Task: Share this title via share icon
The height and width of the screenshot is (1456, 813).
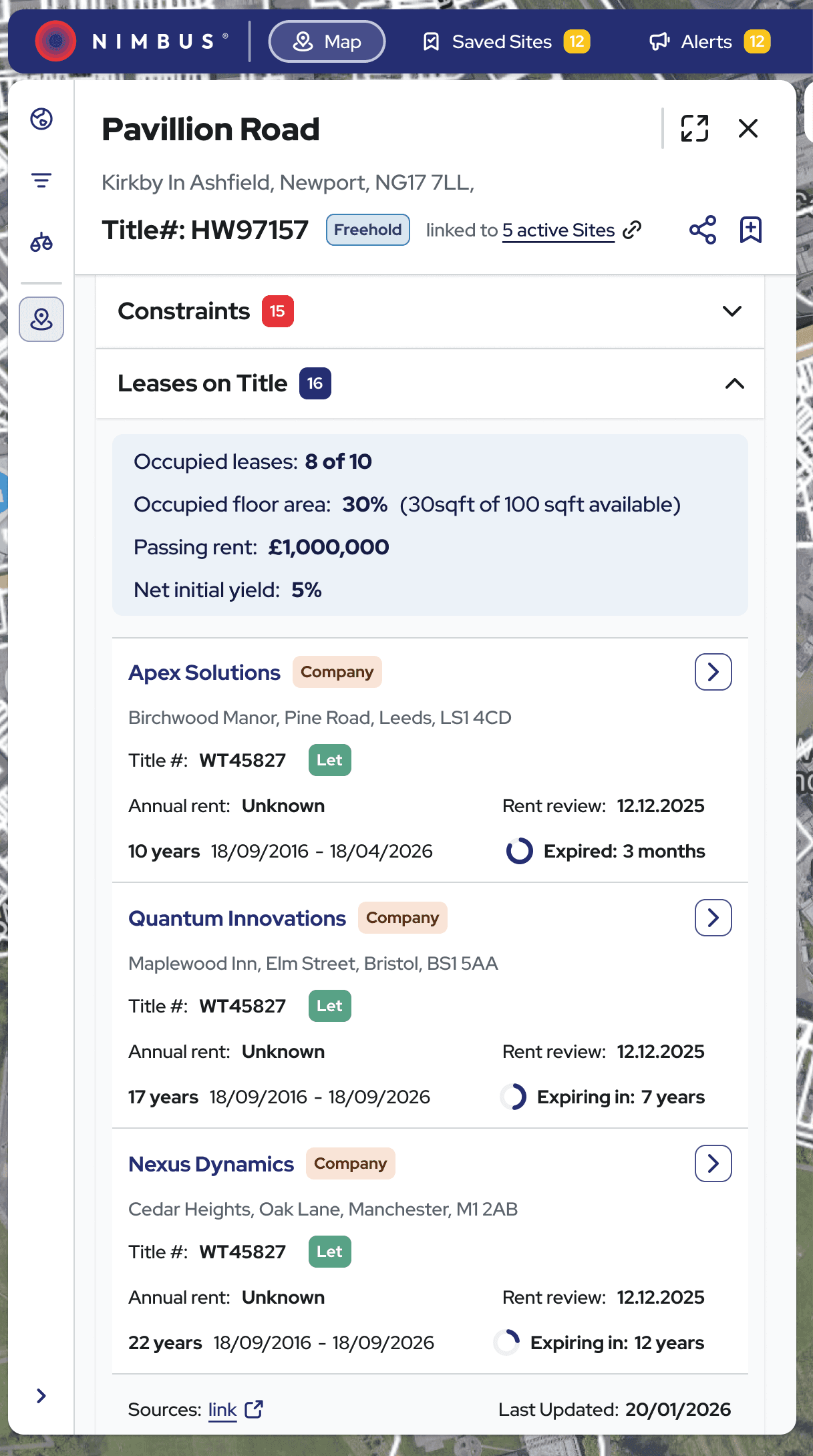Action: 703,230
